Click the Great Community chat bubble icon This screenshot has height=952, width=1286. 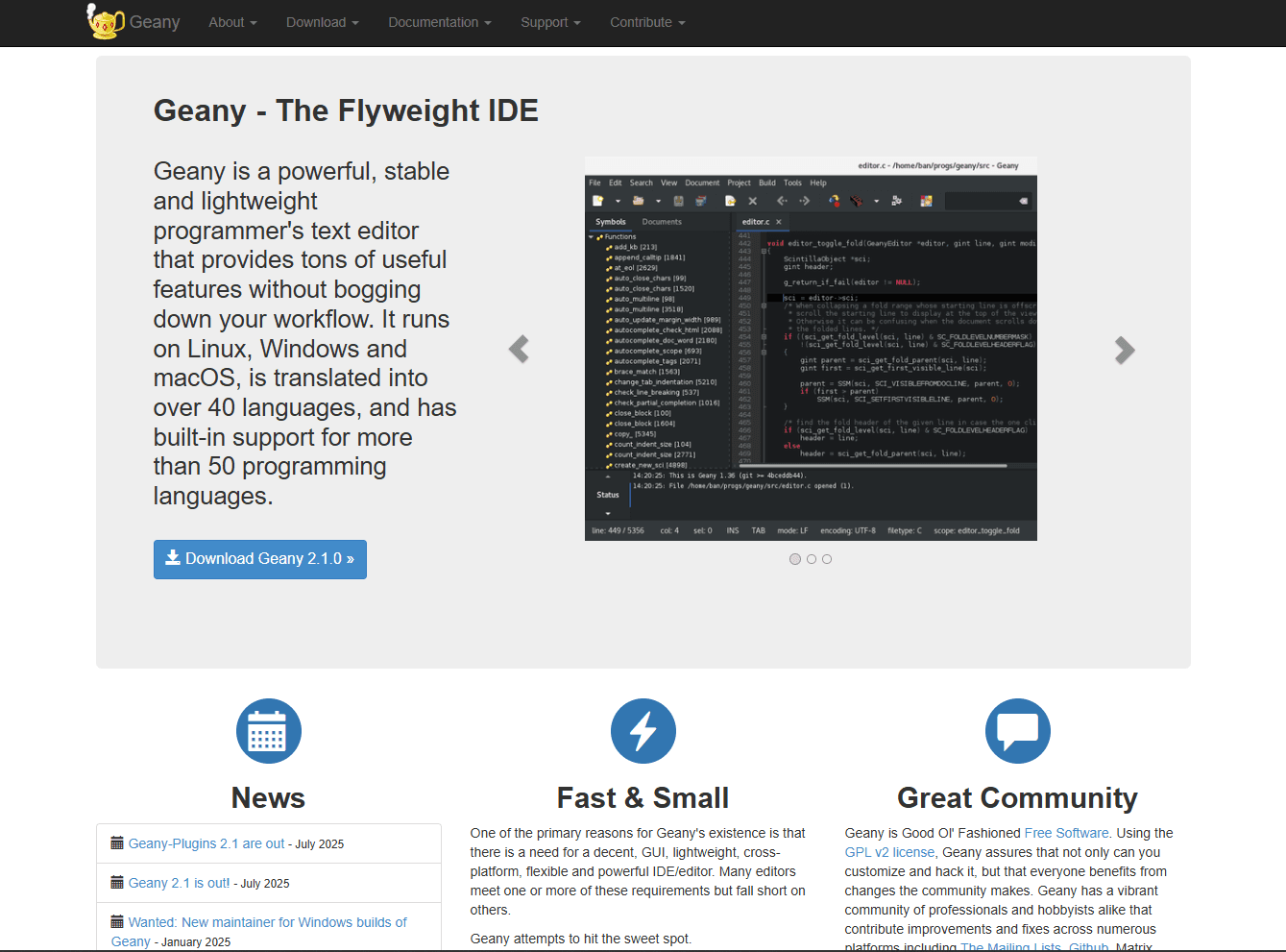pyautogui.click(x=1018, y=731)
